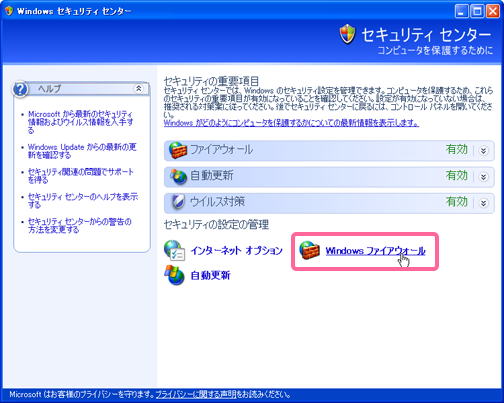Image resolution: width=504 pixels, height=403 pixels.
Task: Click the firewall brick icon in ファイアウォール row
Action: pyautogui.click(x=177, y=150)
